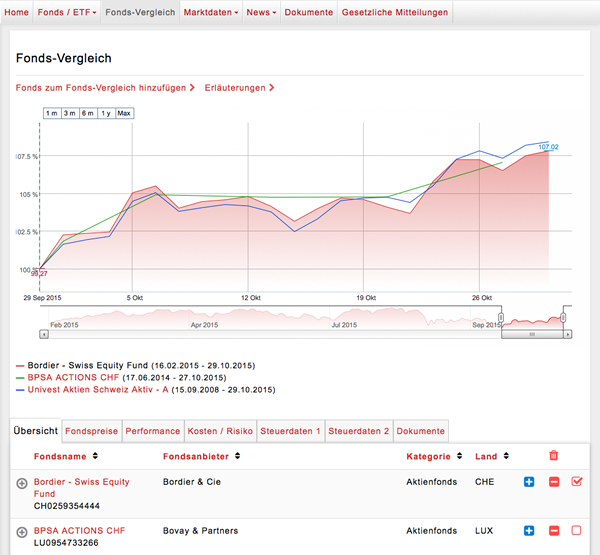Viewport: 600px width, 555px height.
Task: Click blue plus icon in Bordier row
Action: click(529, 482)
